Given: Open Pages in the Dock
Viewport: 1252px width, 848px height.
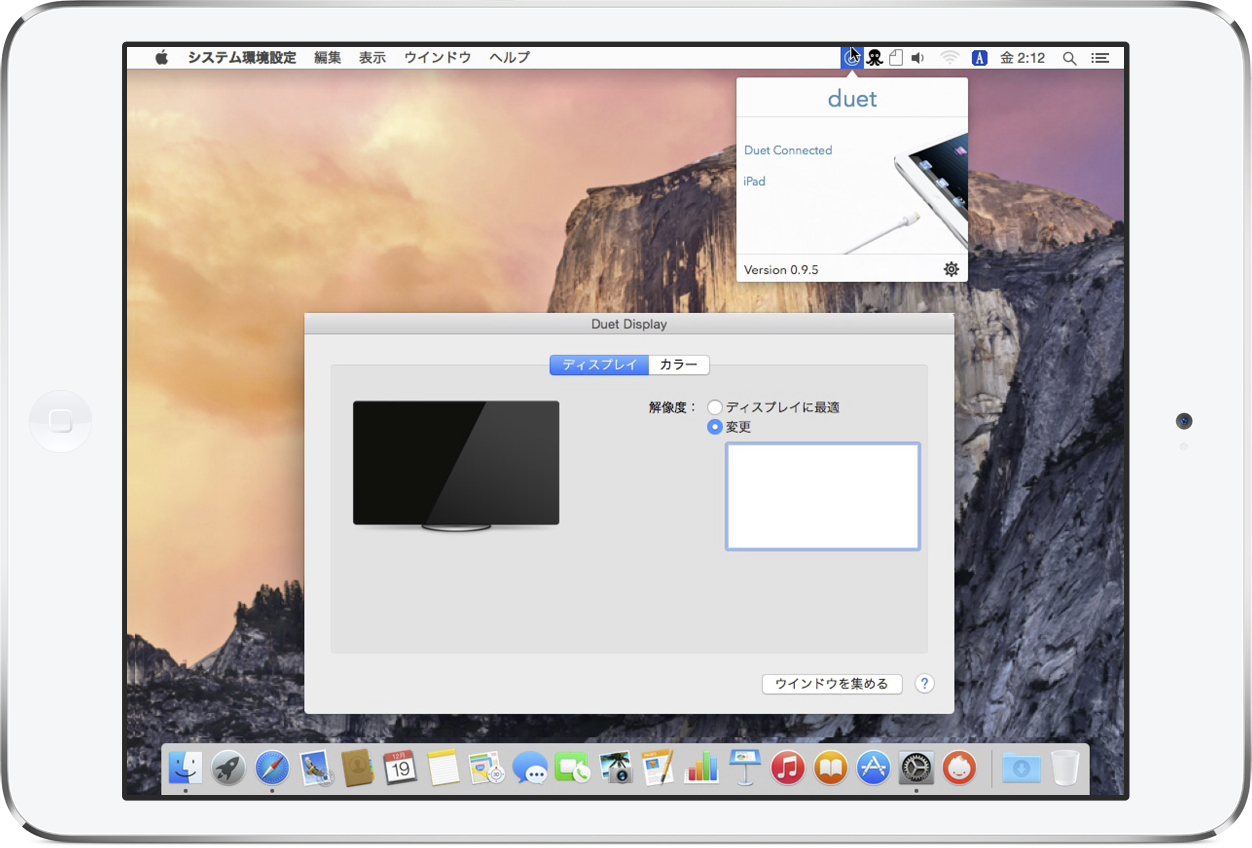Looking at the screenshot, I should click(x=658, y=768).
